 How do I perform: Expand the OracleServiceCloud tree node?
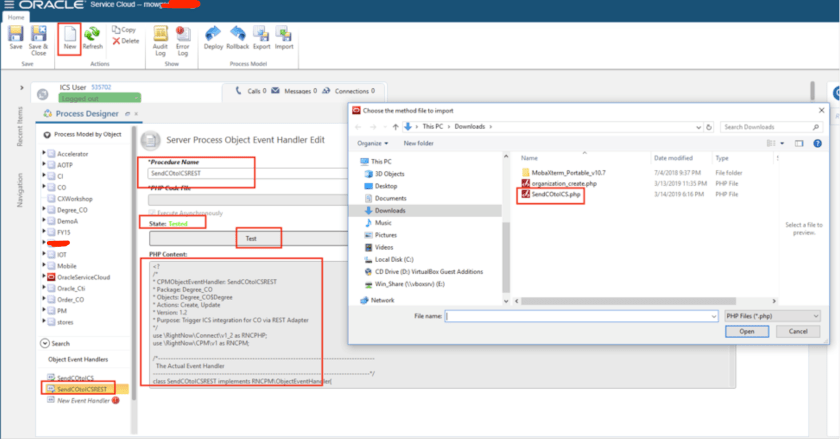pyautogui.click(x=45, y=276)
